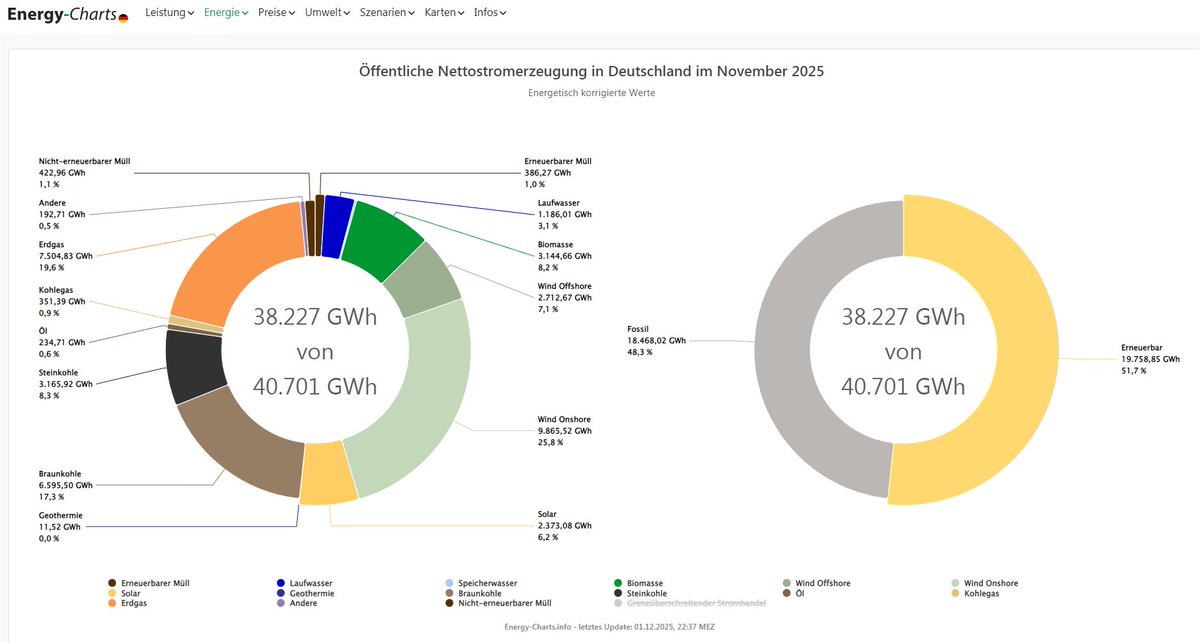Open the Leistung dropdown menu

point(169,12)
